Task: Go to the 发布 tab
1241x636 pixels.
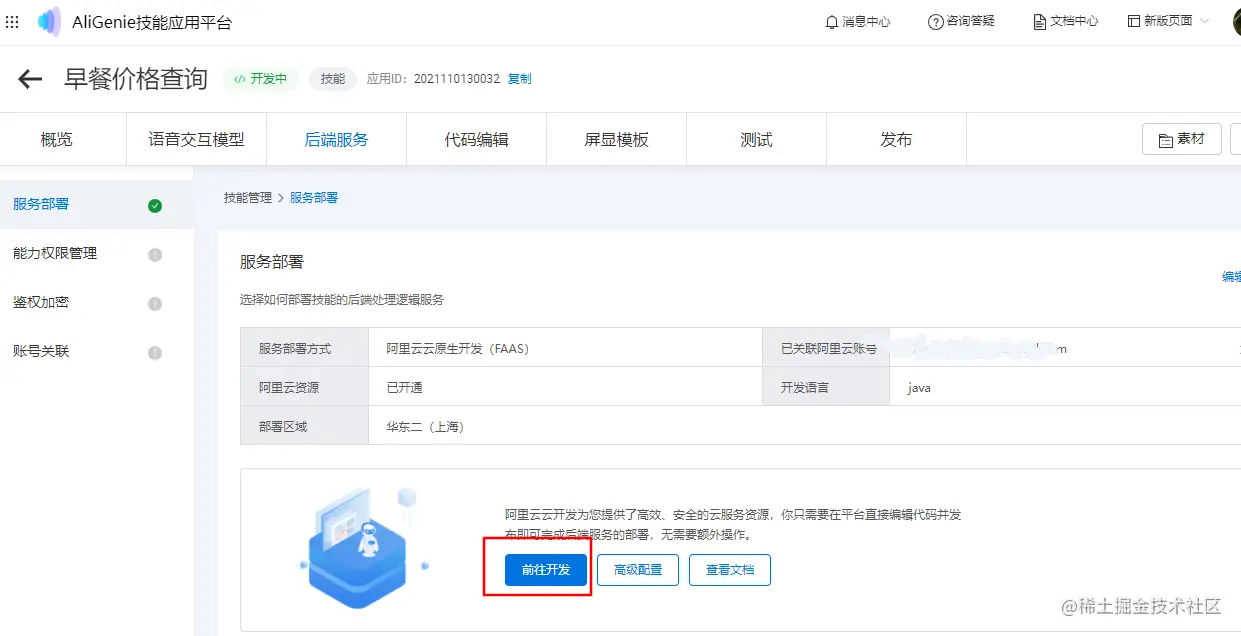Action: click(896, 140)
